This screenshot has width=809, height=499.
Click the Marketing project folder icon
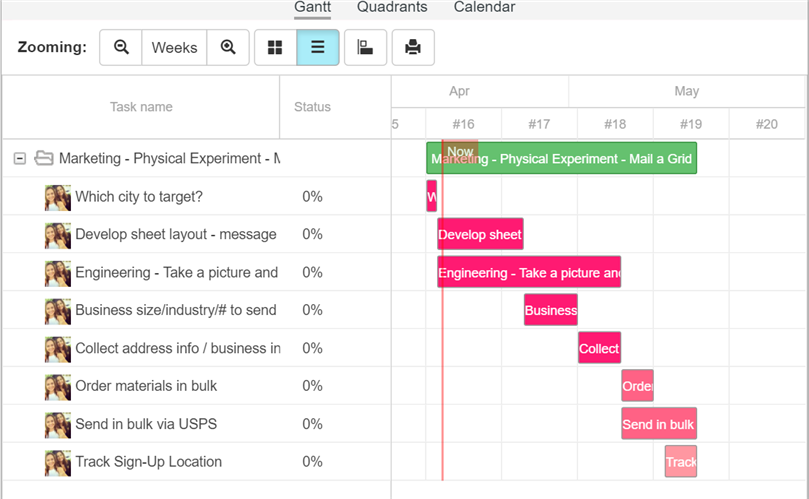(x=44, y=158)
